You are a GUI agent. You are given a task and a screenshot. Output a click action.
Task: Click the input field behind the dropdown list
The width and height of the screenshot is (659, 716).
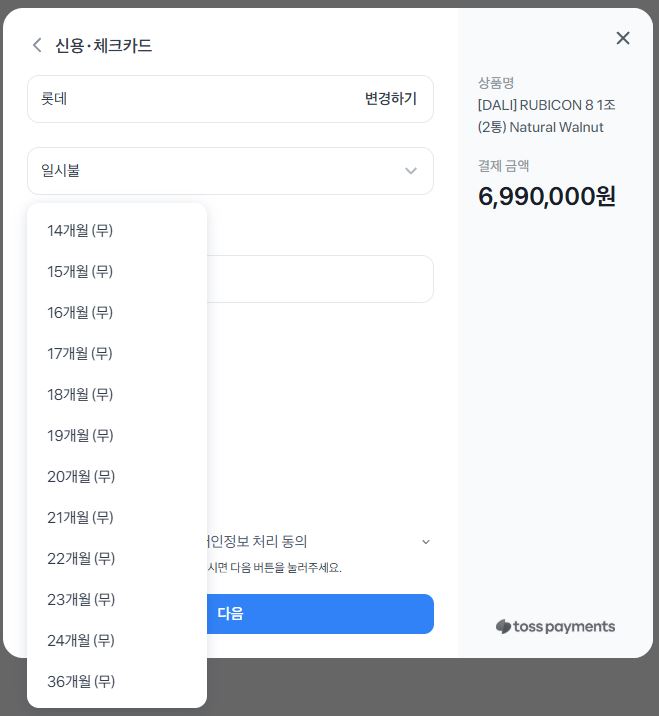point(320,279)
